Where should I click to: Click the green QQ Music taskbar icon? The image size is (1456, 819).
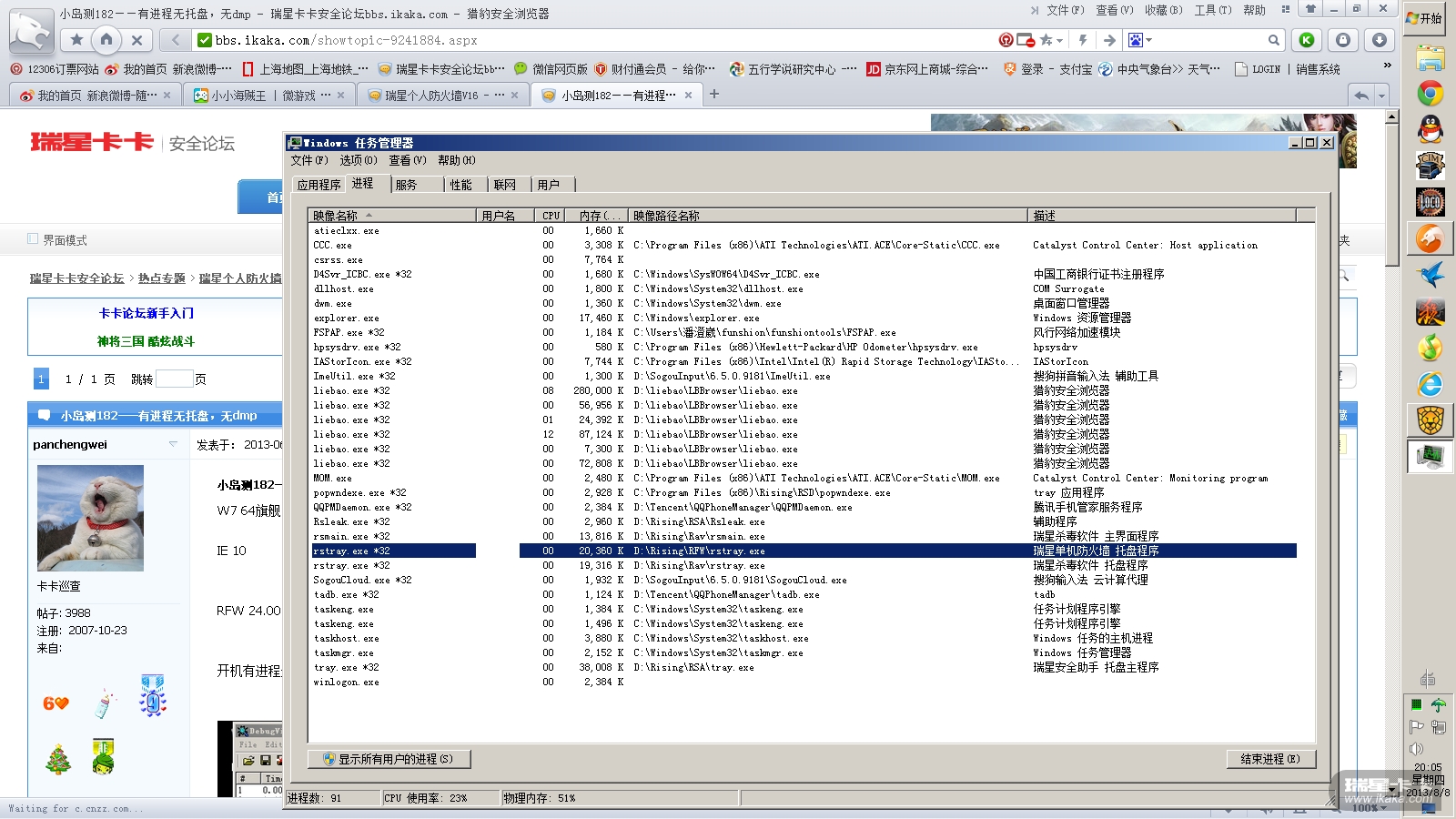pyautogui.click(x=1431, y=348)
